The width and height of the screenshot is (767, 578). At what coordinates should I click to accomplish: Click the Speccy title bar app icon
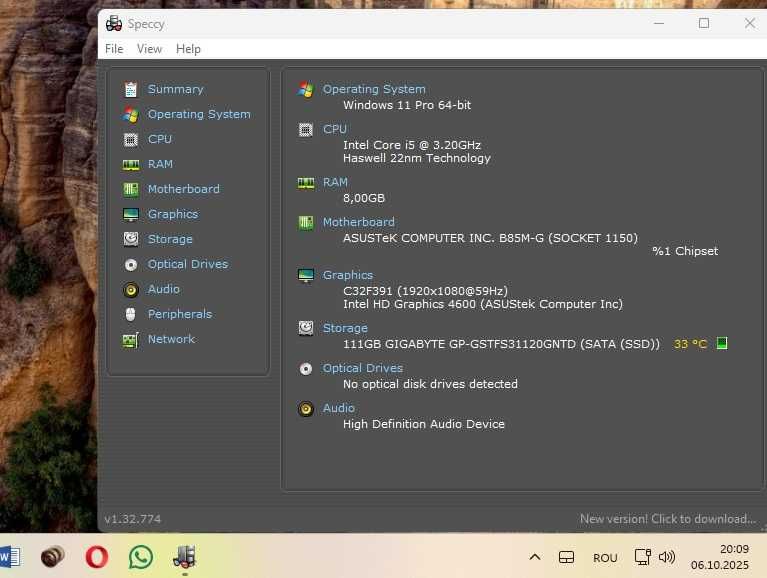[x=114, y=23]
